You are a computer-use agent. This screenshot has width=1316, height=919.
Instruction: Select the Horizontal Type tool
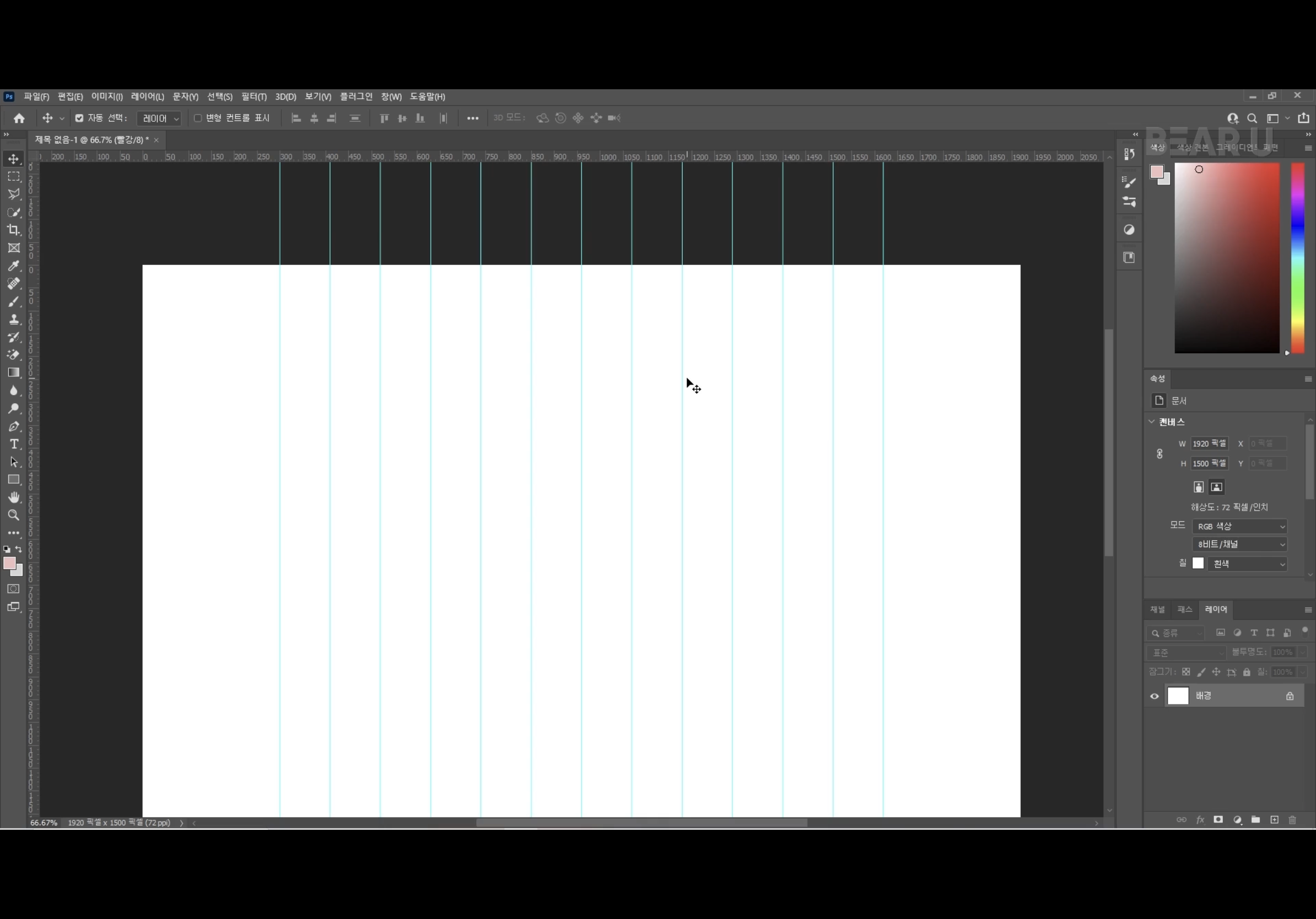pos(14,444)
